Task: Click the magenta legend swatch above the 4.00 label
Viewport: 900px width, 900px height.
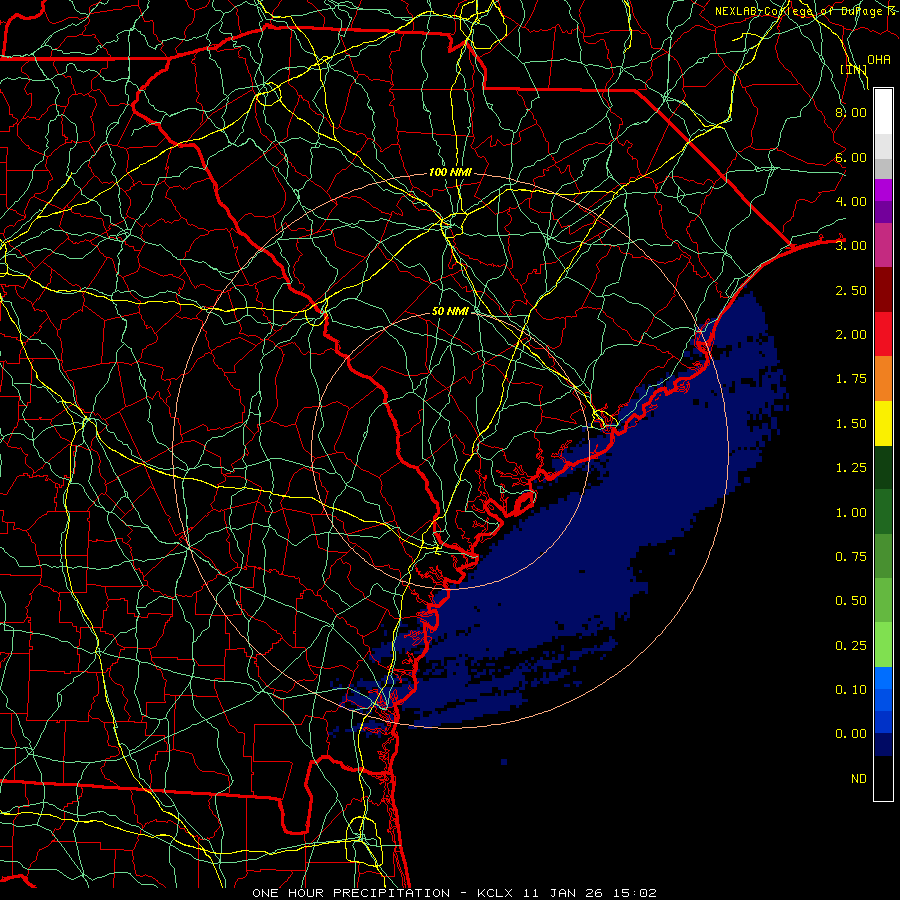Action: (883, 190)
